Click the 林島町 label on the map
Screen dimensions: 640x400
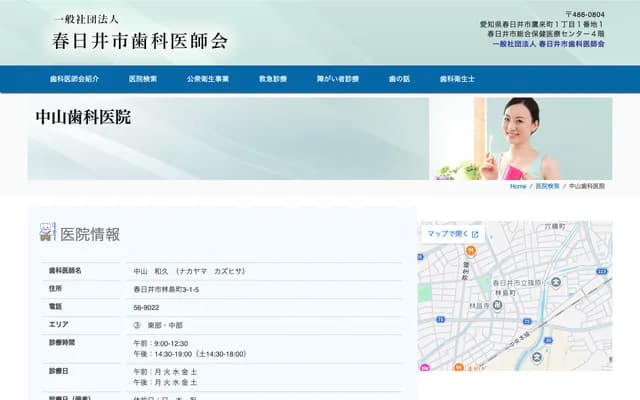coord(505,293)
